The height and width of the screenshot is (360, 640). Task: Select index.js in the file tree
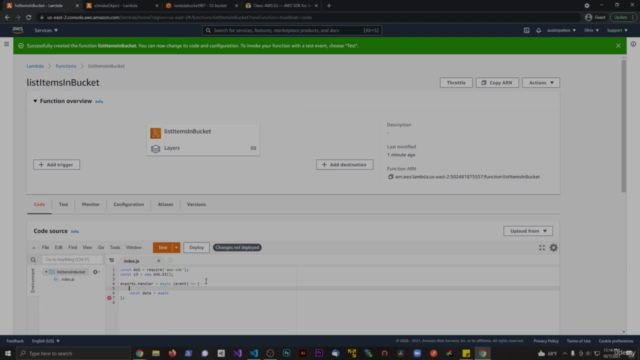tap(68, 280)
